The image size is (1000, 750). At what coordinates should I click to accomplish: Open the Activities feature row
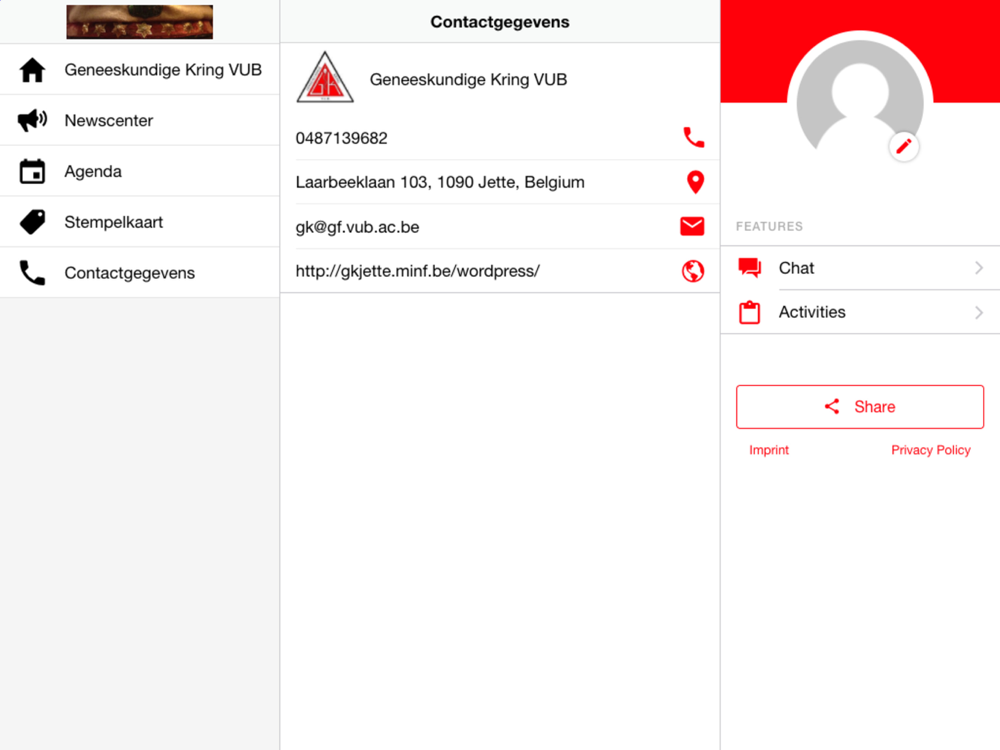pos(860,312)
